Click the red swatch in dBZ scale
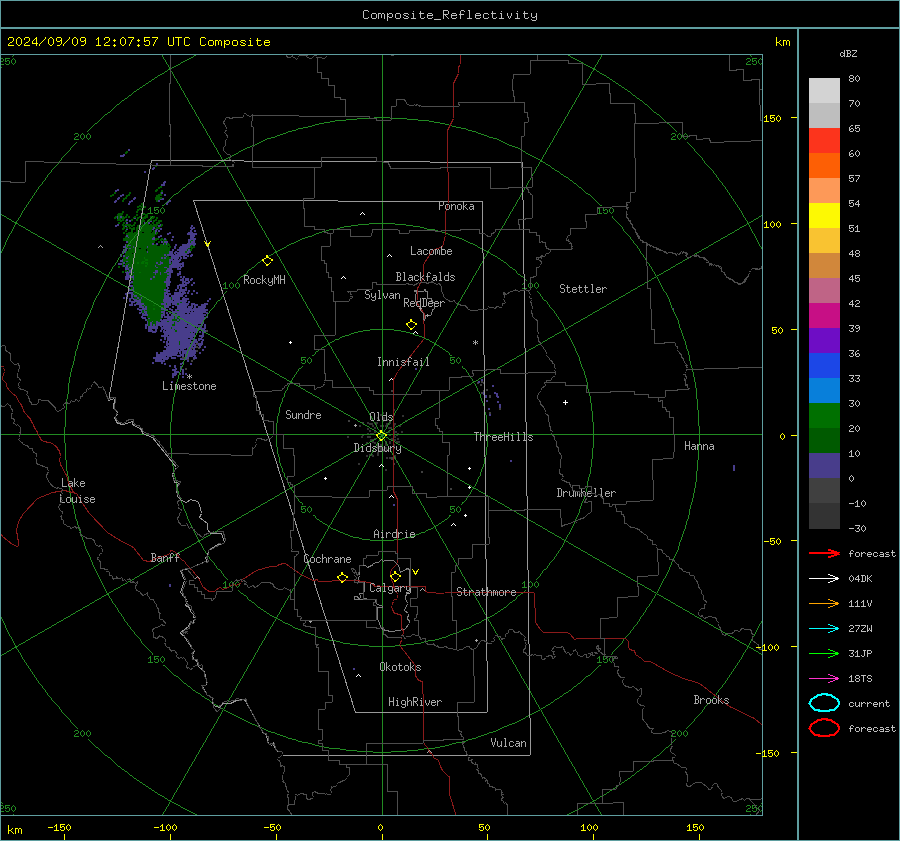Screen dimensions: 900x841 point(824,140)
